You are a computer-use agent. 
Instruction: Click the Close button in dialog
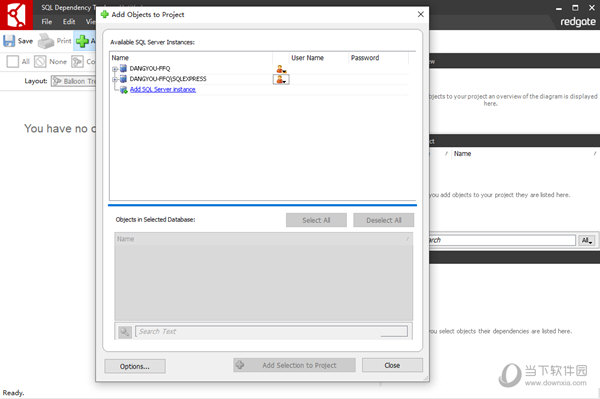[392, 365]
